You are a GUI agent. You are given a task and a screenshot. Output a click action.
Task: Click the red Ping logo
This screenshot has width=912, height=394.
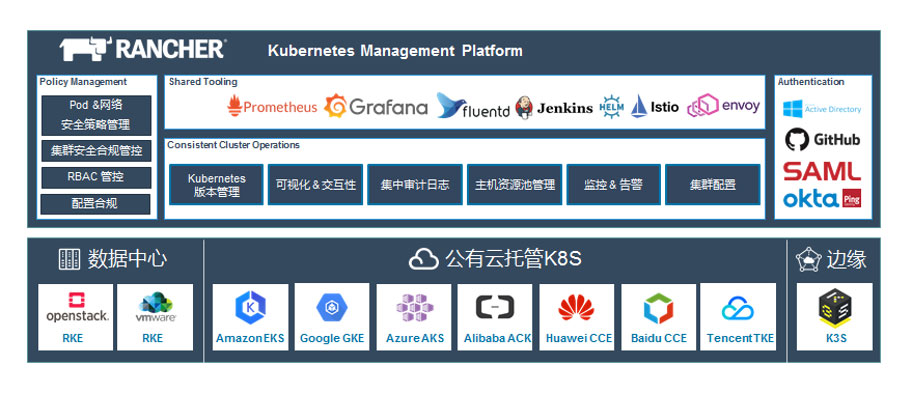pos(851,199)
